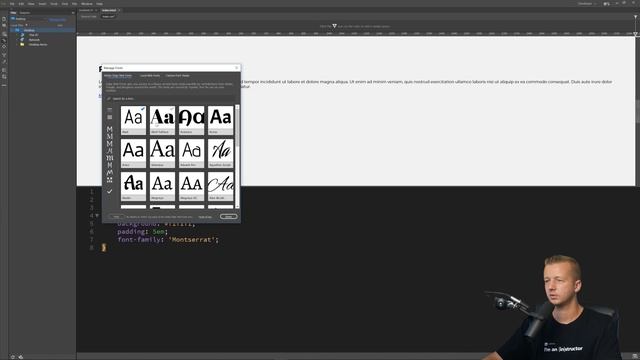Click the File Management toolbar icon
Viewport: 640px width, 360px height.
pos(4,26)
